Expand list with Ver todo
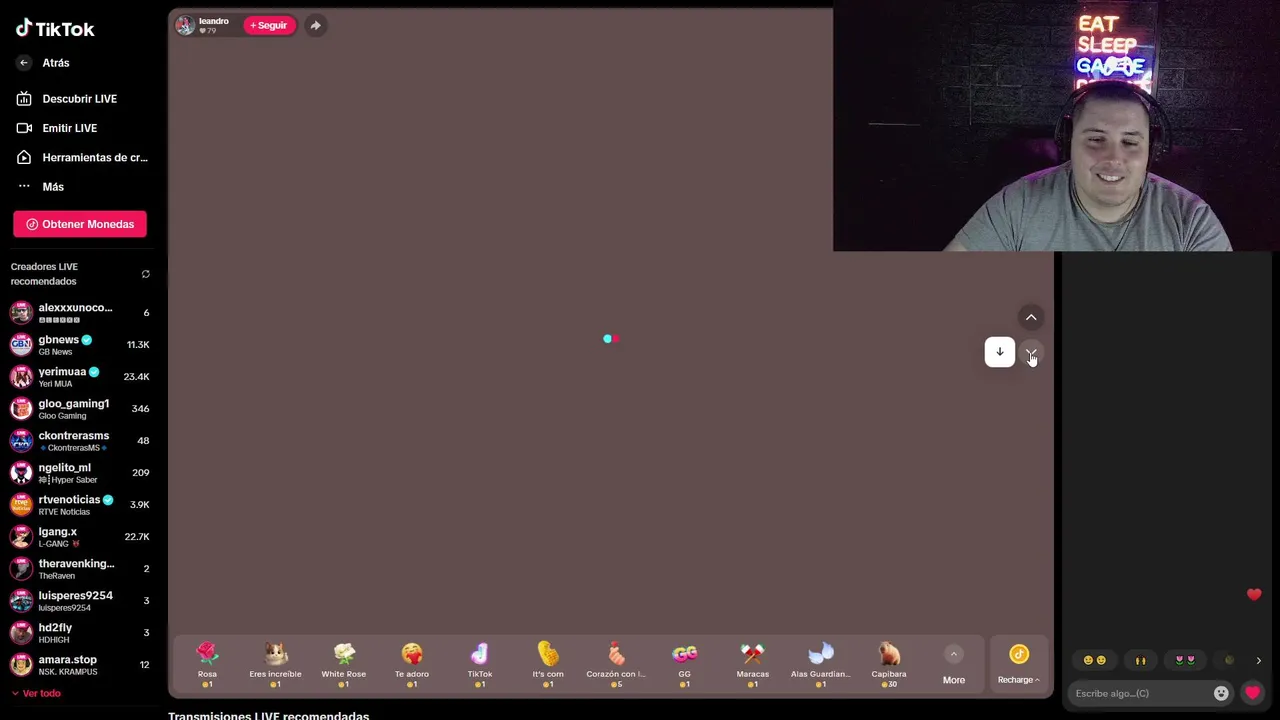This screenshot has width=1280, height=720. pos(36,693)
